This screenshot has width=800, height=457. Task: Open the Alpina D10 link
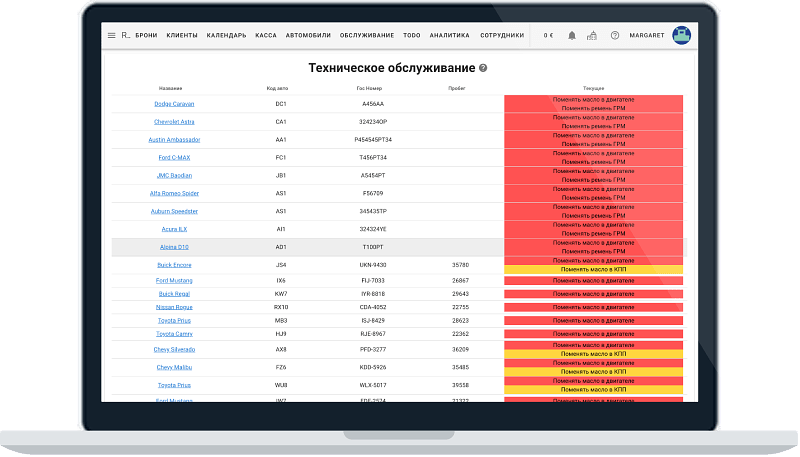pos(174,247)
